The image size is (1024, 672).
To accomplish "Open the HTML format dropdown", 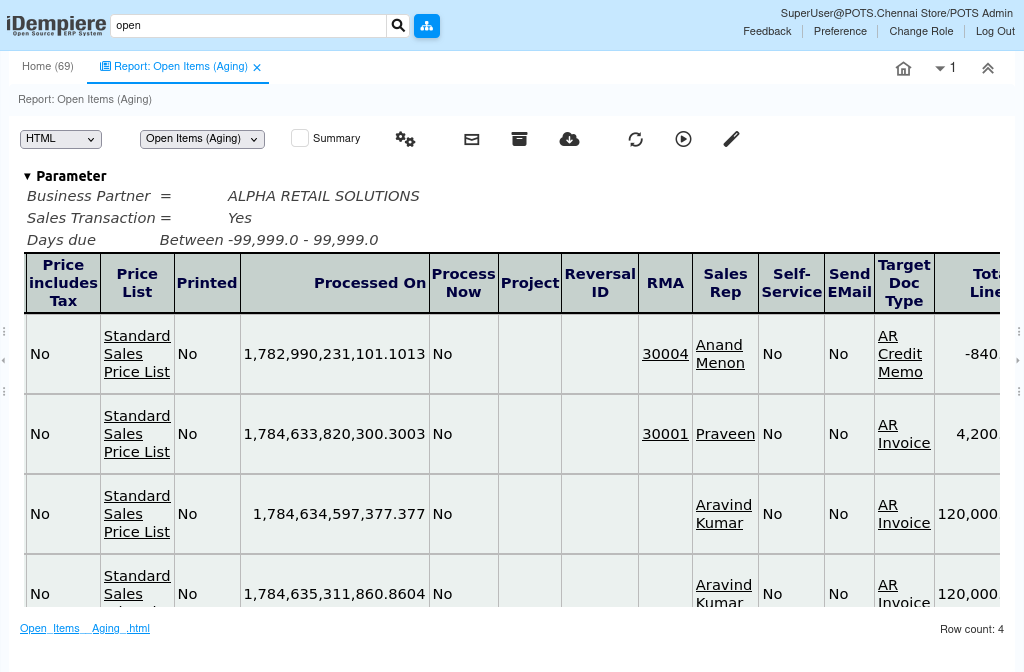I will 61,138.
